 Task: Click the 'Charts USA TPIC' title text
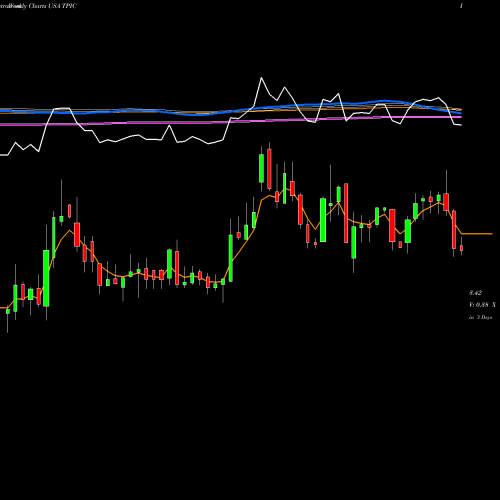coord(53,6)
